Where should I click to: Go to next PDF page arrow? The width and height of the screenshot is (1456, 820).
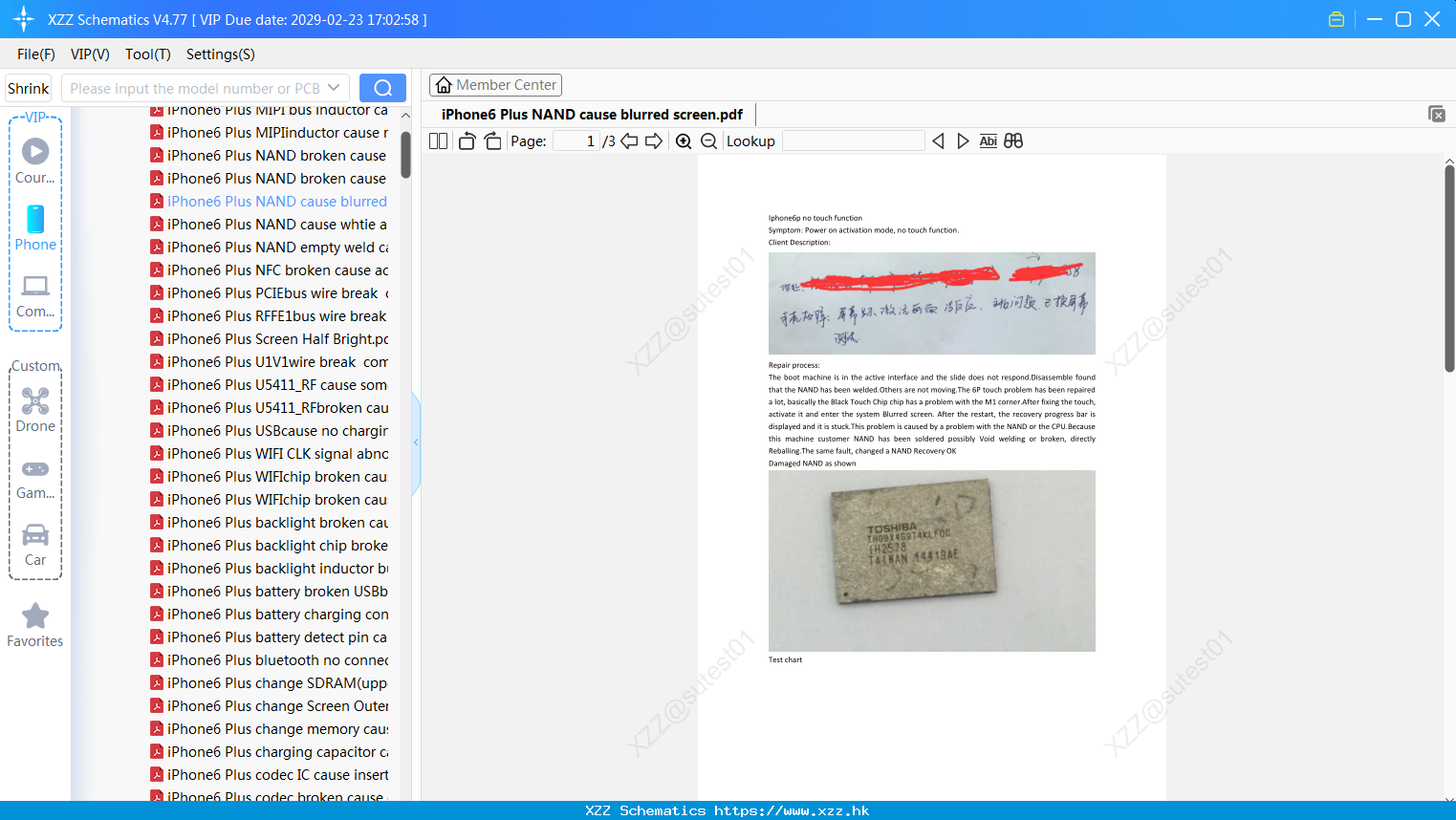[x=654, y=141]
